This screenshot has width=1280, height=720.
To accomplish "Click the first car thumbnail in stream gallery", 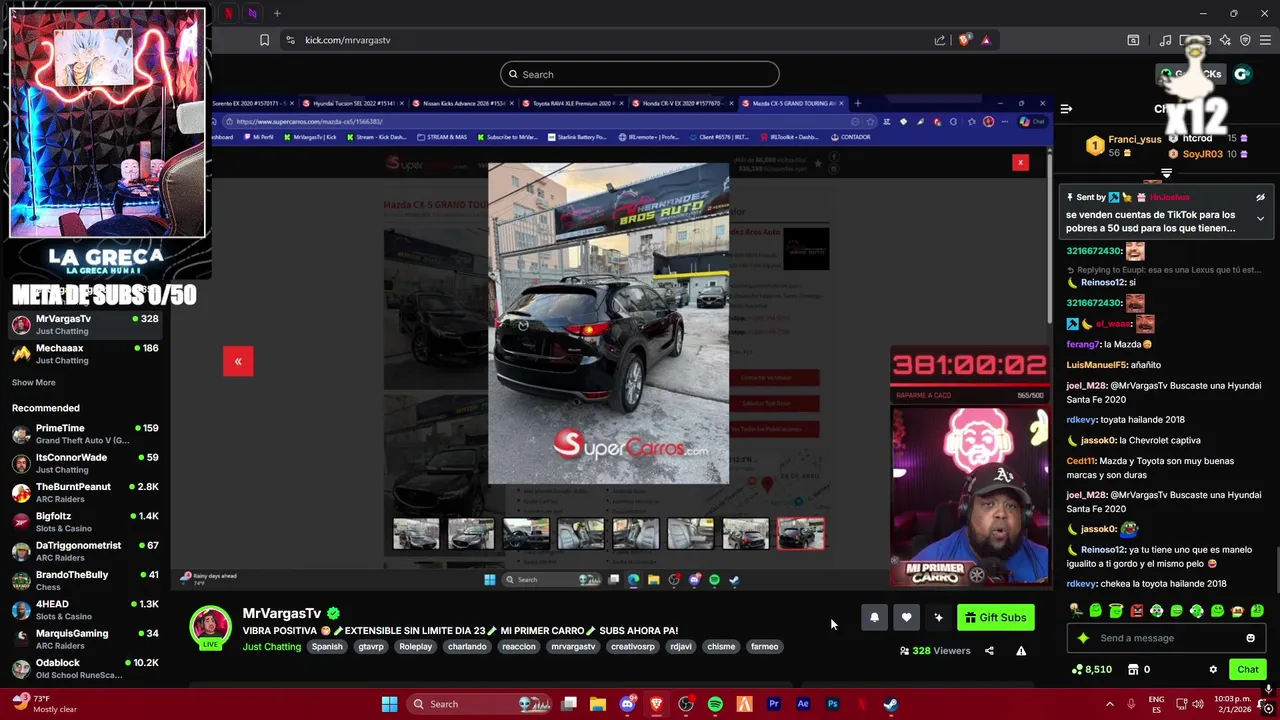I will point(416,533).
